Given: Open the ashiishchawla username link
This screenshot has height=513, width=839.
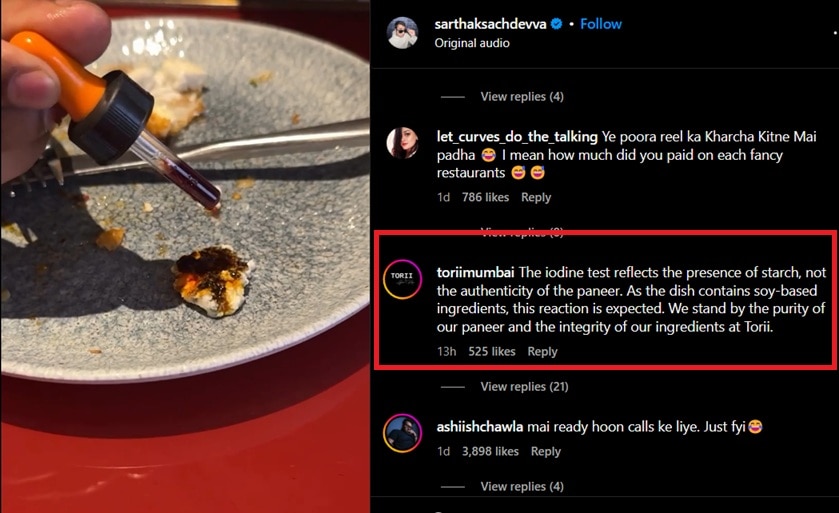Looking at the screenshot, I should pos(480,427).
